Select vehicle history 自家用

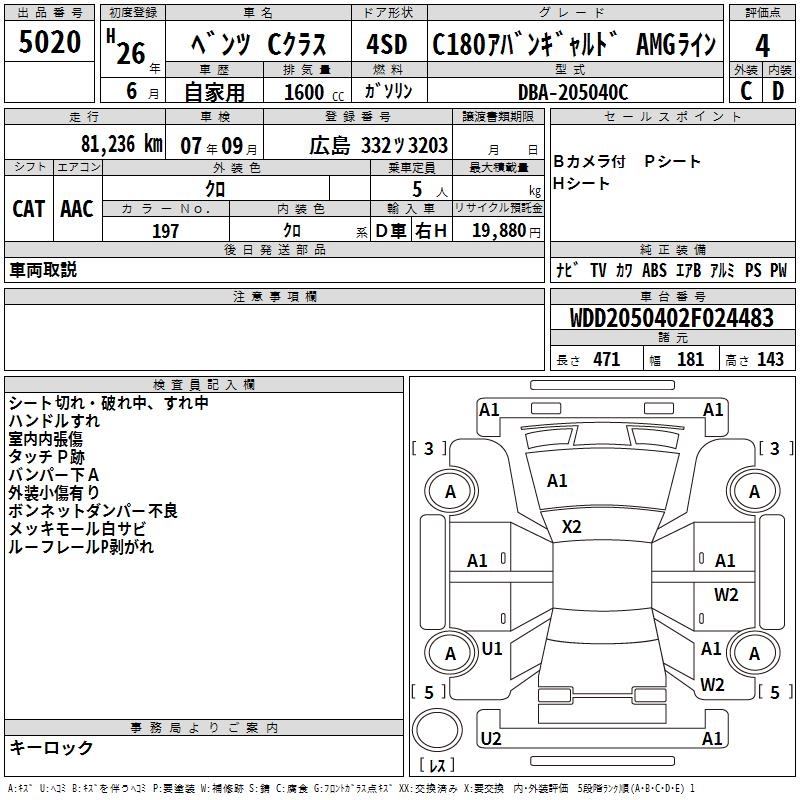tap(214, 92)
